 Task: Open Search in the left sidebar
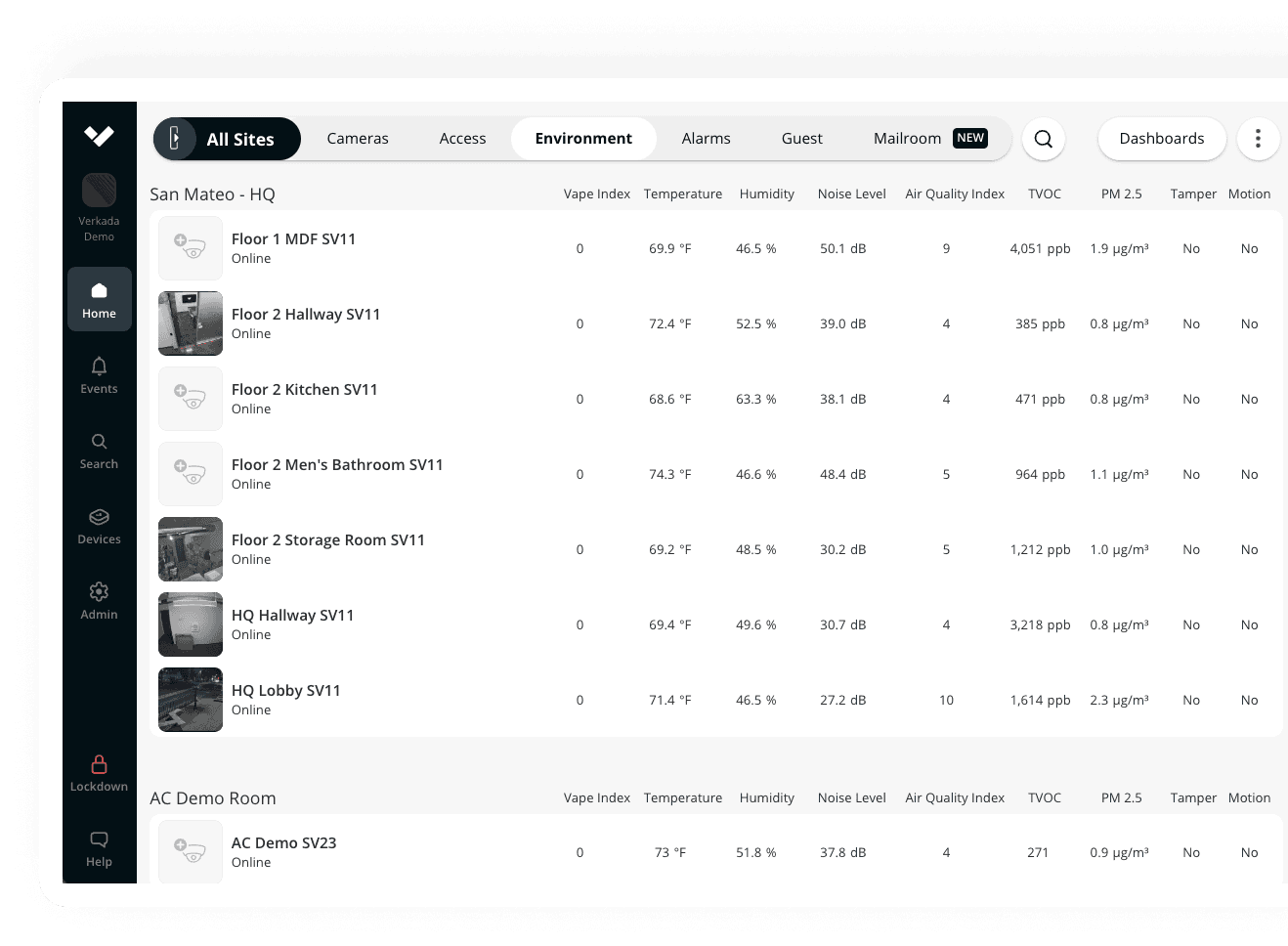[99, 450]
